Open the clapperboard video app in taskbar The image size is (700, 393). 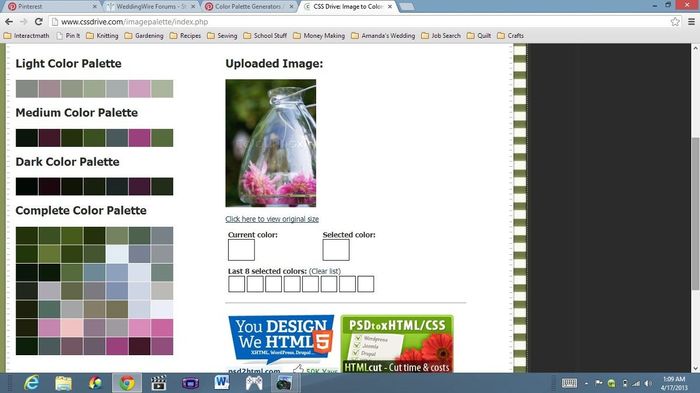click(x=158, y=383)
